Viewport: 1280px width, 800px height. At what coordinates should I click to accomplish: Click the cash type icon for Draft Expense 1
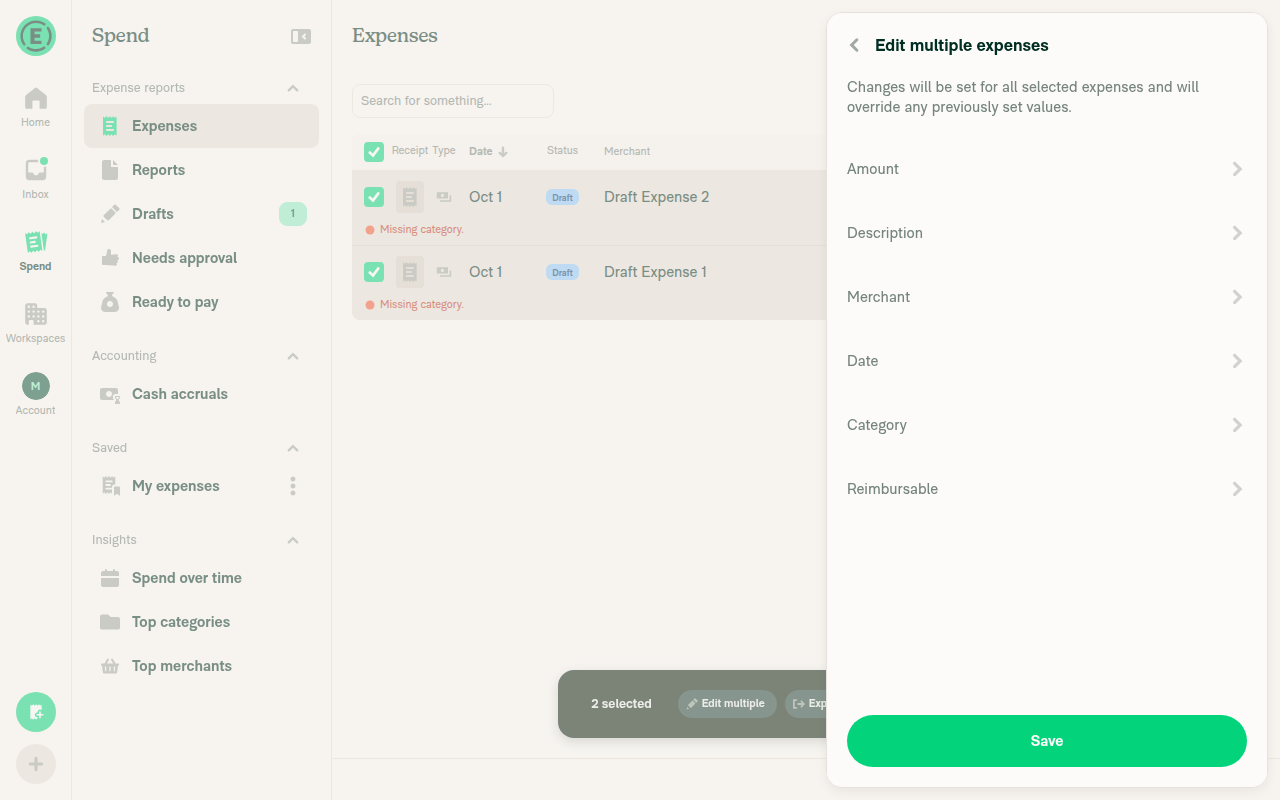click(x=444, y=272)
